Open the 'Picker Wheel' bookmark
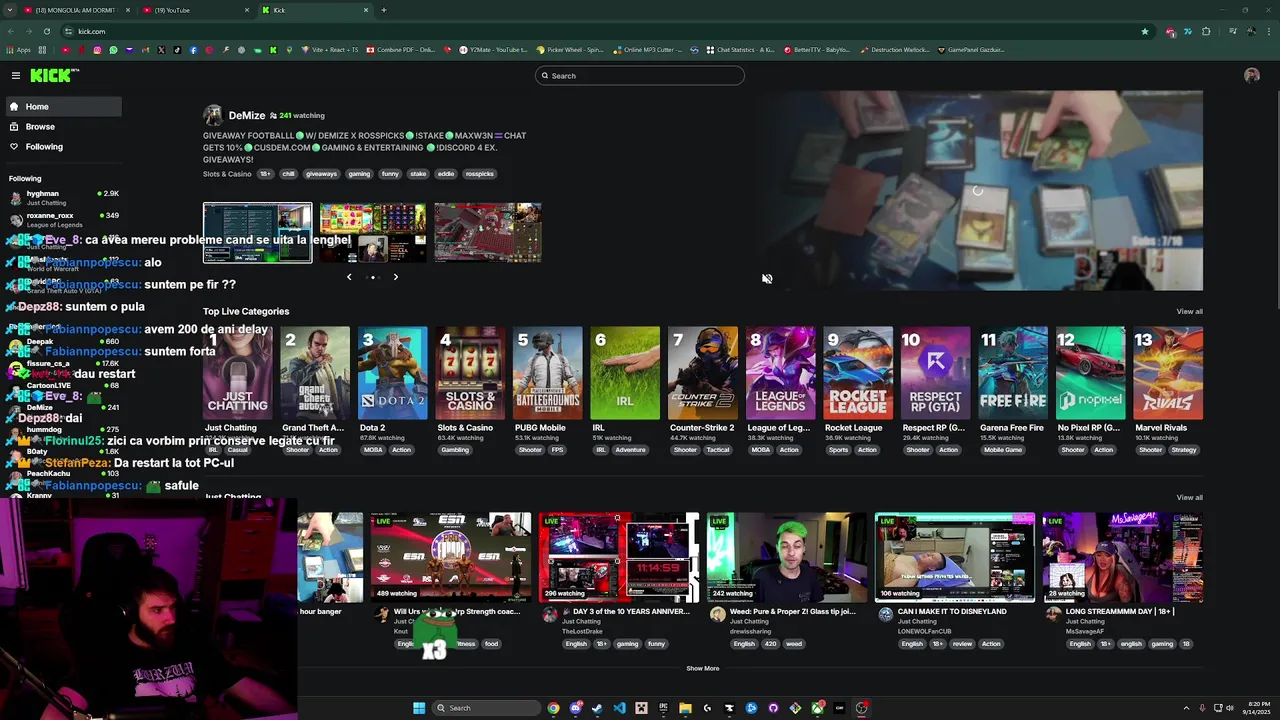 570,50
